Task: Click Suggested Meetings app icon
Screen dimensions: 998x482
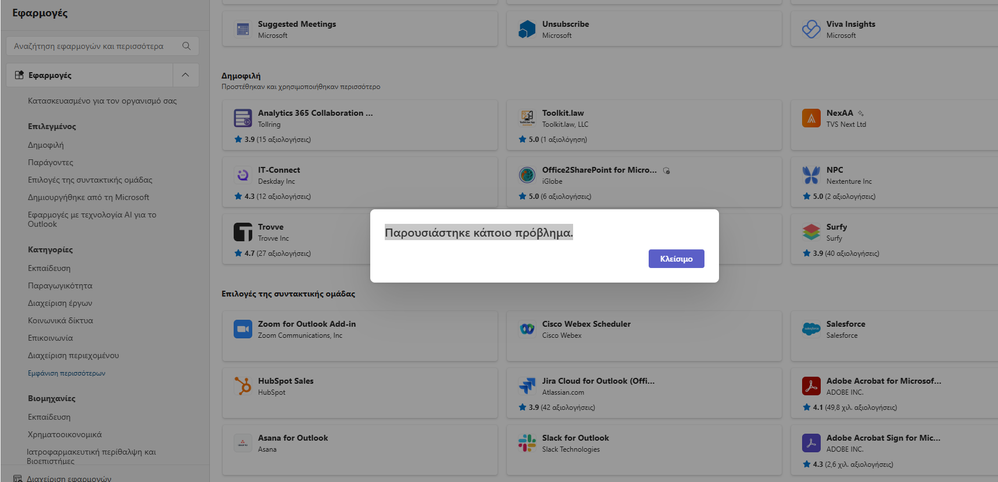Action: tap(242, 29)
